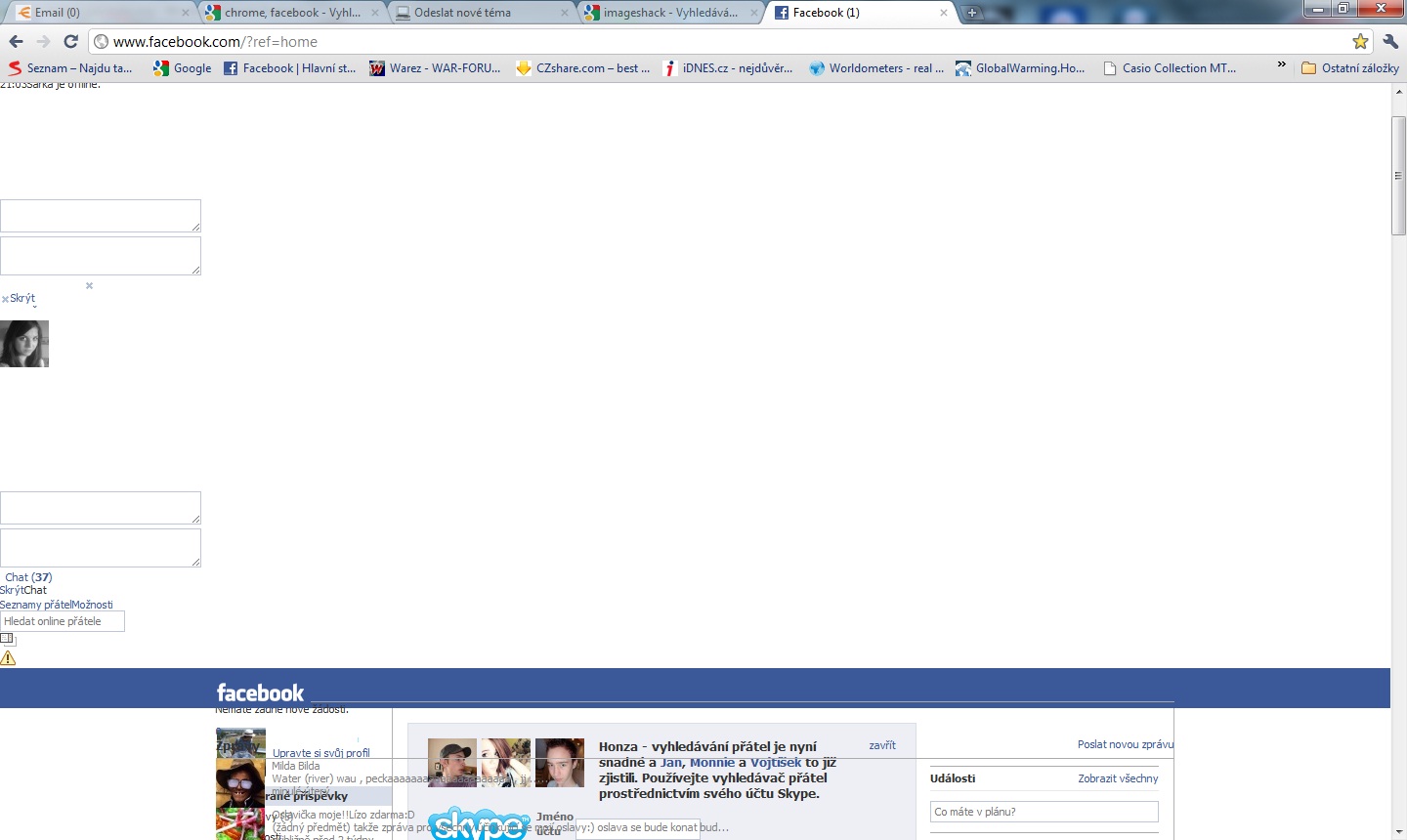Viewport: 1407px width, 840px height.
Task: Go back with the browser back arrow
Action: click(16, 42)
